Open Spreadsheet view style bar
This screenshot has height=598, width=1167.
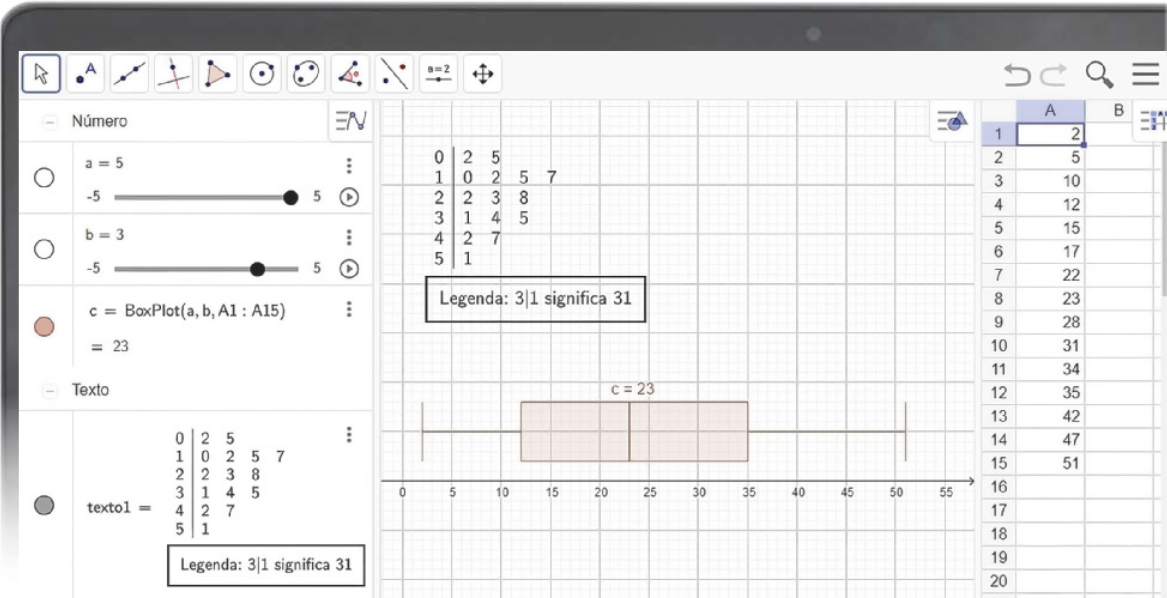click(x=1151, y=121)
